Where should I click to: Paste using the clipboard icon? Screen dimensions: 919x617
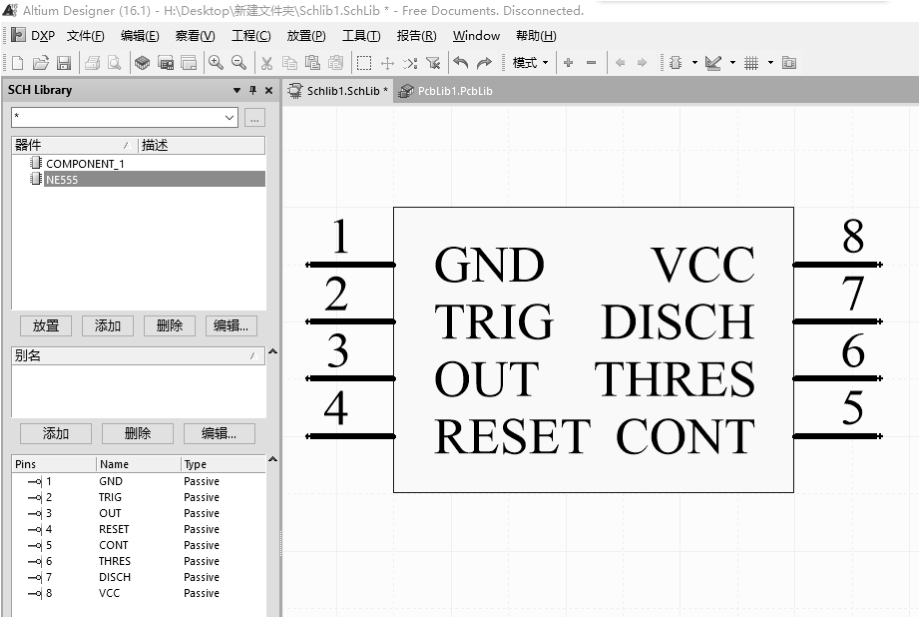point(312,63)
